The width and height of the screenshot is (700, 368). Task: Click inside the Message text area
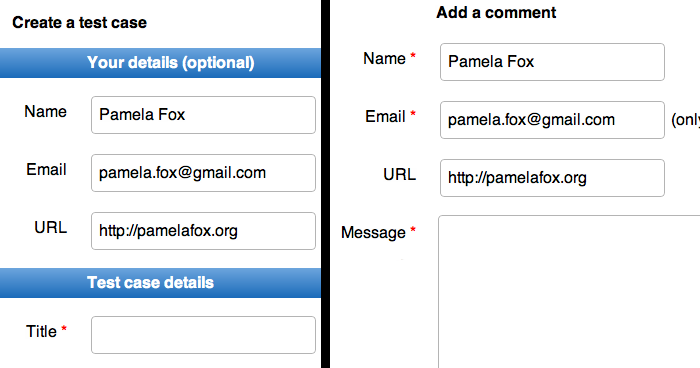click(x=569, y=292)
